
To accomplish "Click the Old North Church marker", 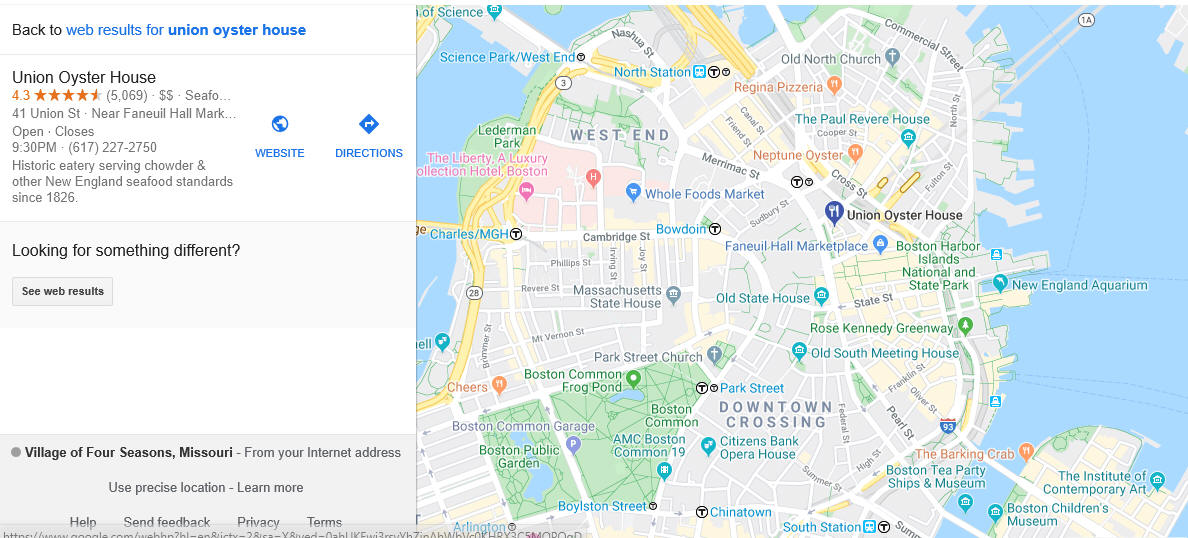I will (893, 56).
